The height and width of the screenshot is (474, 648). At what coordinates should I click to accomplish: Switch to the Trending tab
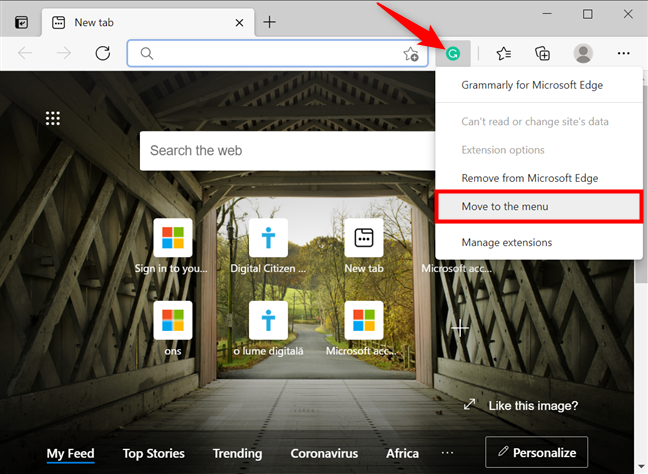pyautogui.click(x=237, y=454)
